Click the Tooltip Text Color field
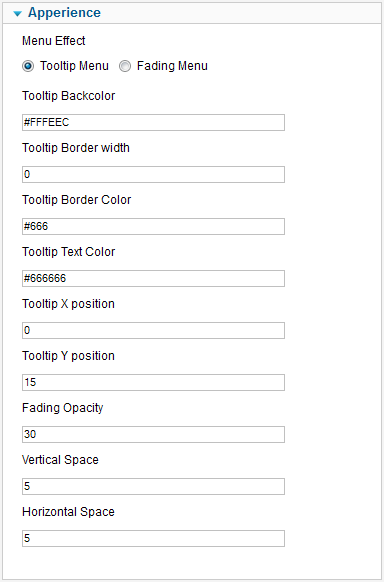The height and width of the screenshot is (582, 384). pos(153,278)
